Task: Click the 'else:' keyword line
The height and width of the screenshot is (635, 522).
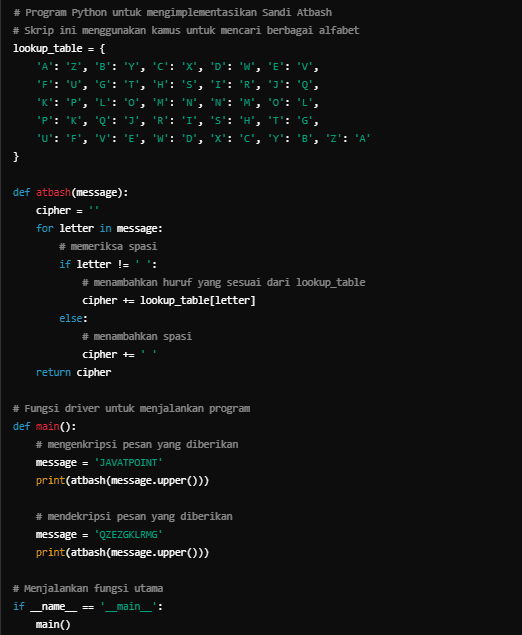Action: [x=73, y=318]
